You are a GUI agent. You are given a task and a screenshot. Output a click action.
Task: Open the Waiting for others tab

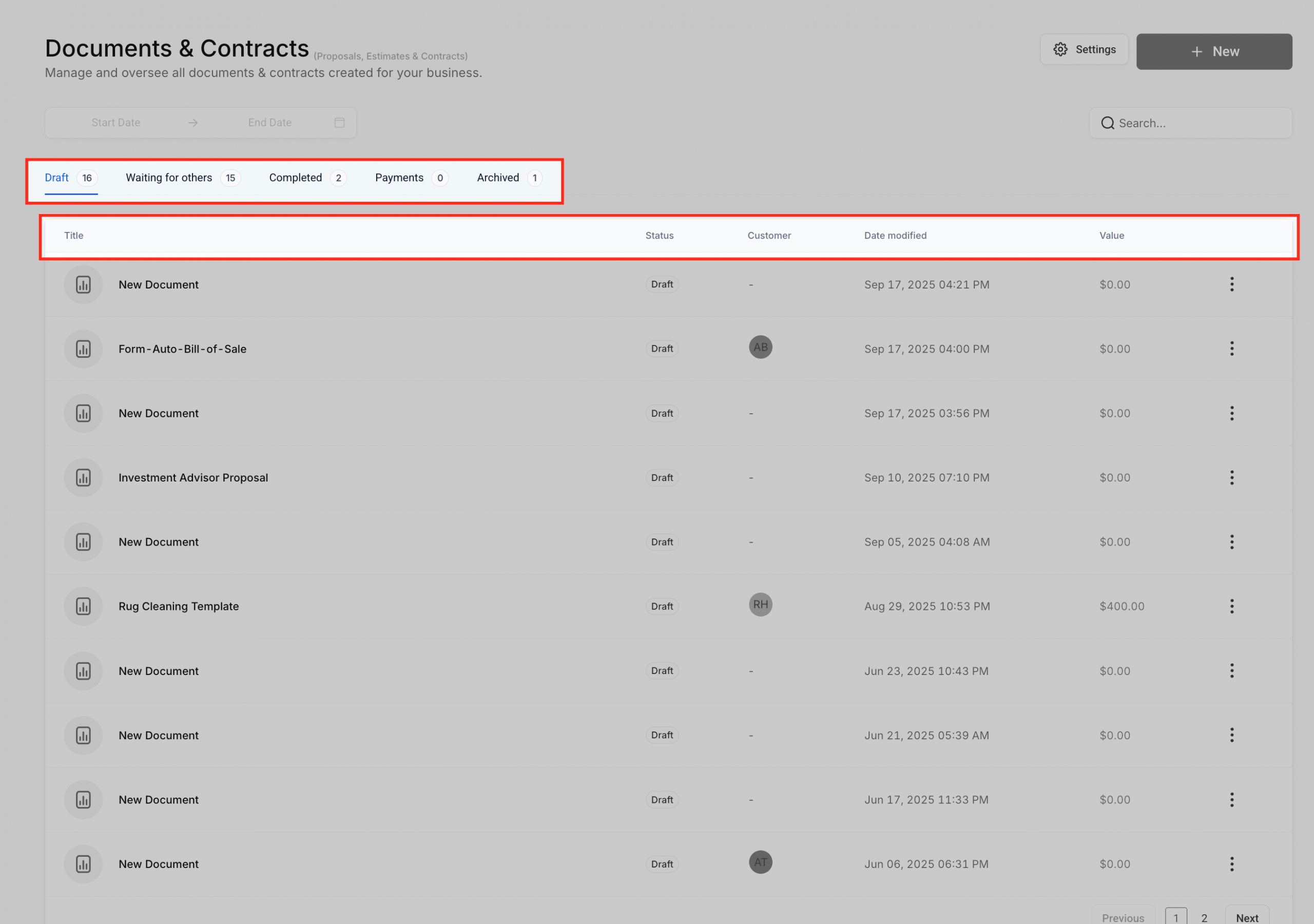click(169, 178)
